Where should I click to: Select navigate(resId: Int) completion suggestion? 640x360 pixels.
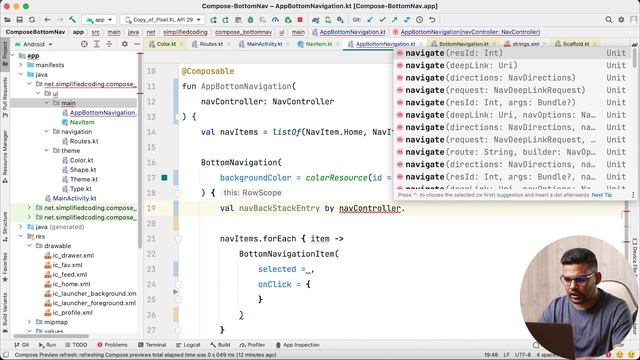pos(513,53)
